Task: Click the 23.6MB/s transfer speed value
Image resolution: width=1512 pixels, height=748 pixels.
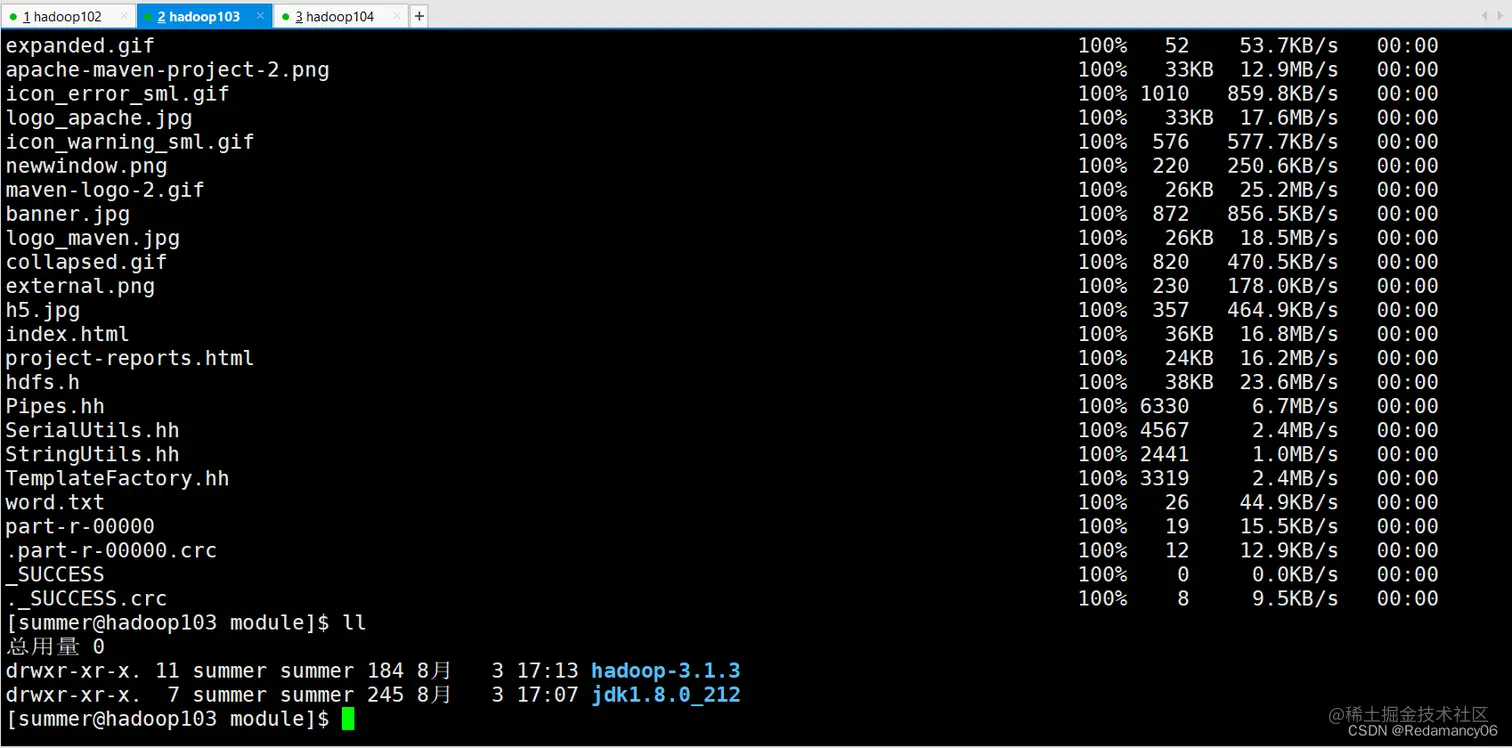Action: [x=1288, y=381]
